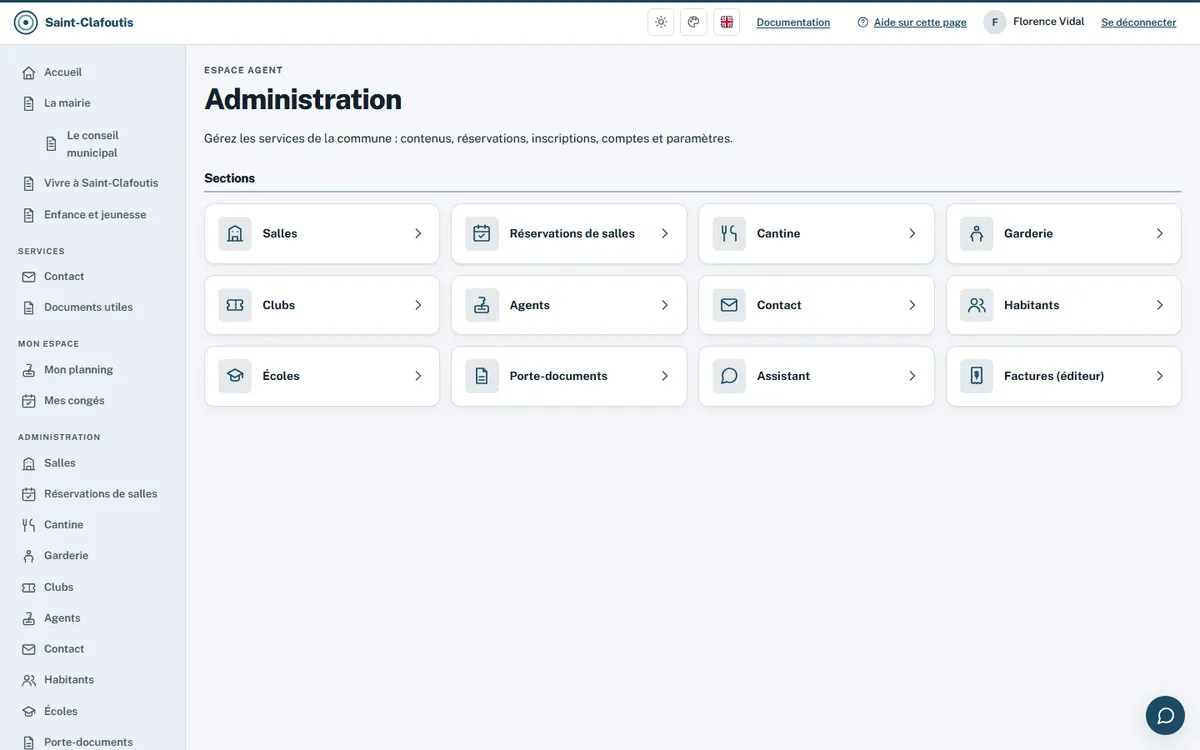This screenshot has width=1200, height=750.
Task: Click the Contact envelope icon under Services
Action: click(x=29, y=276)
